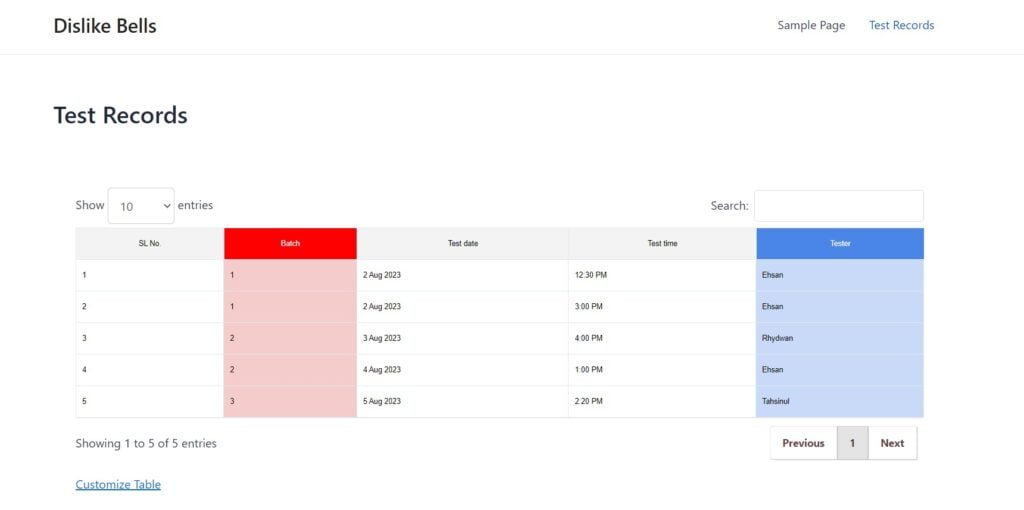Select page 1 in pagination
The width and height of the screenshot is (1024, 510).
coord(852,443)
